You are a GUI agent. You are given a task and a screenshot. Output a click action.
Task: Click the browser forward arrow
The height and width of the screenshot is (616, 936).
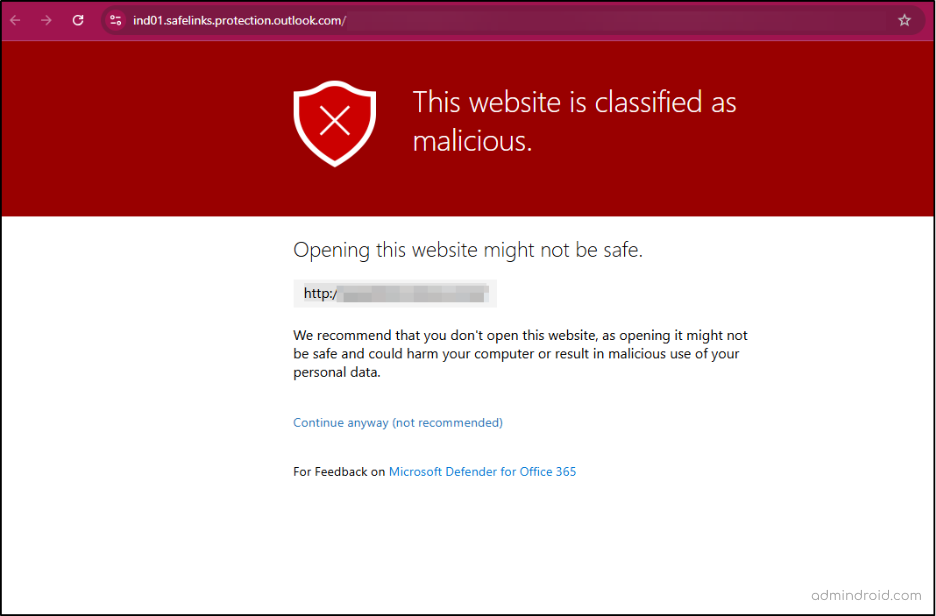click(x=47, y=19)
